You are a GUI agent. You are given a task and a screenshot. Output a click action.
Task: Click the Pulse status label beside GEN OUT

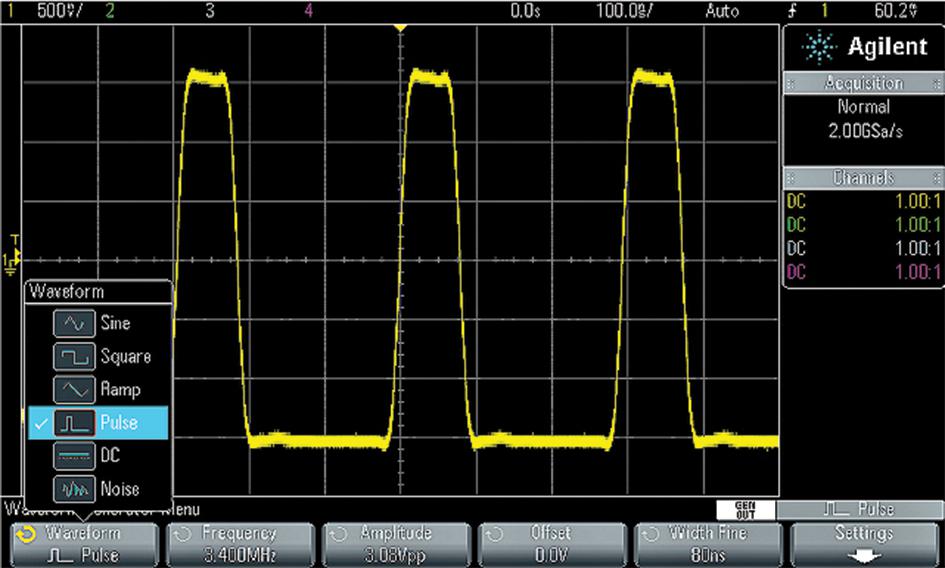(859, 510)
